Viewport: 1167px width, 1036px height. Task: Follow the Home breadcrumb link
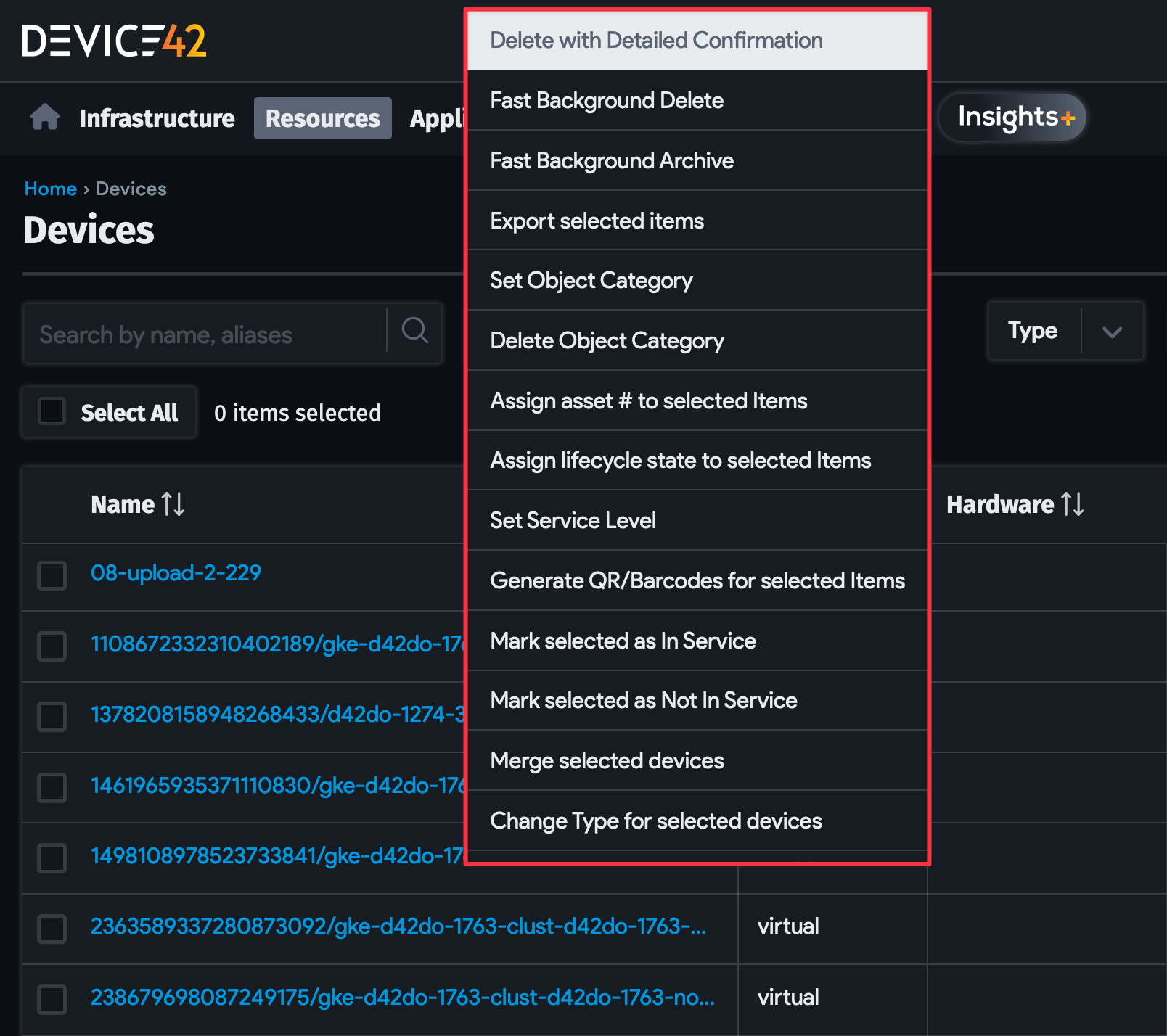coord(49,188)
